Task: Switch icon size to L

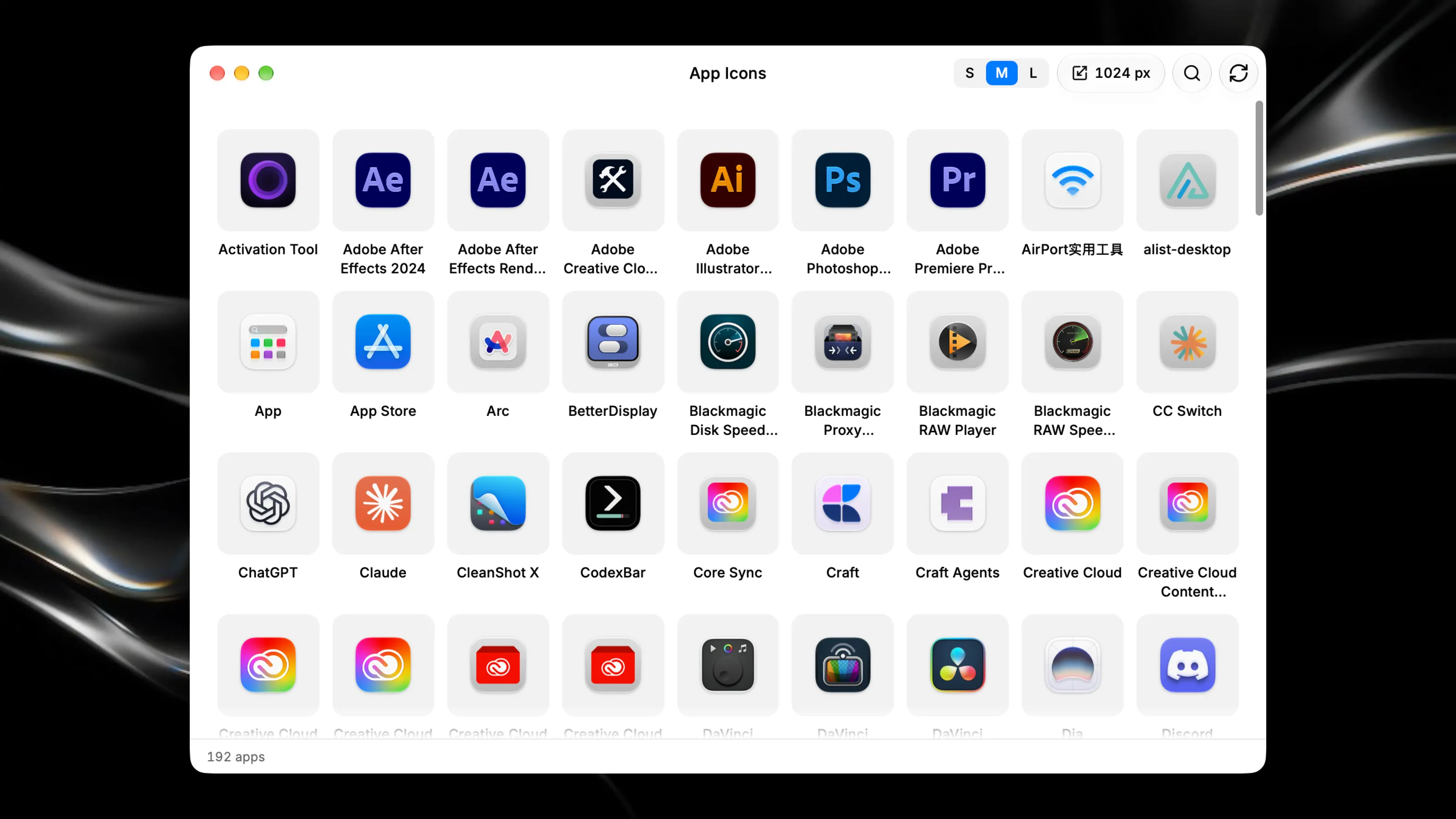Action: click(x=1033, y=73)
